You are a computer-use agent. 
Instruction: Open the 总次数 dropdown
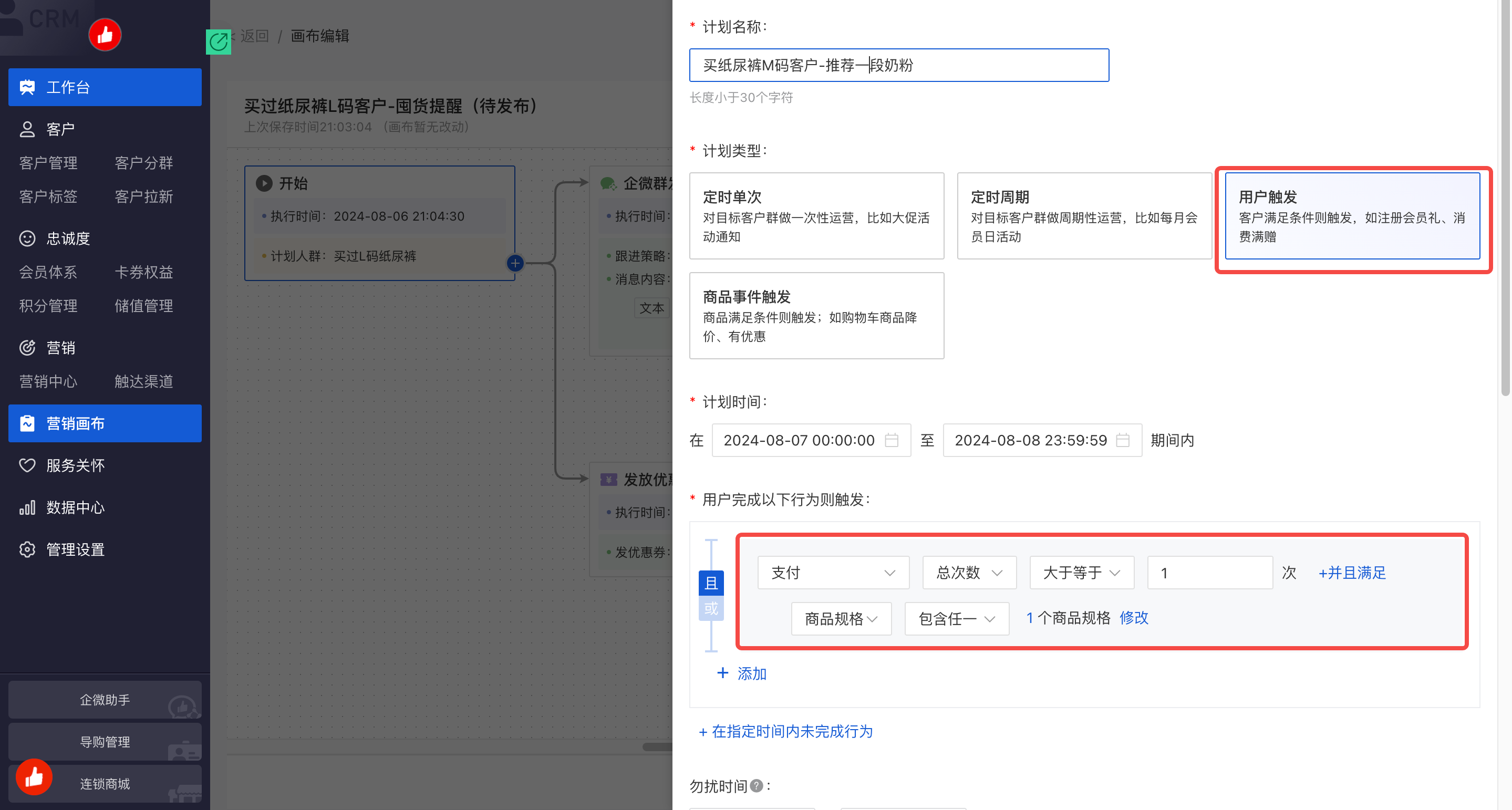[969, 572]
